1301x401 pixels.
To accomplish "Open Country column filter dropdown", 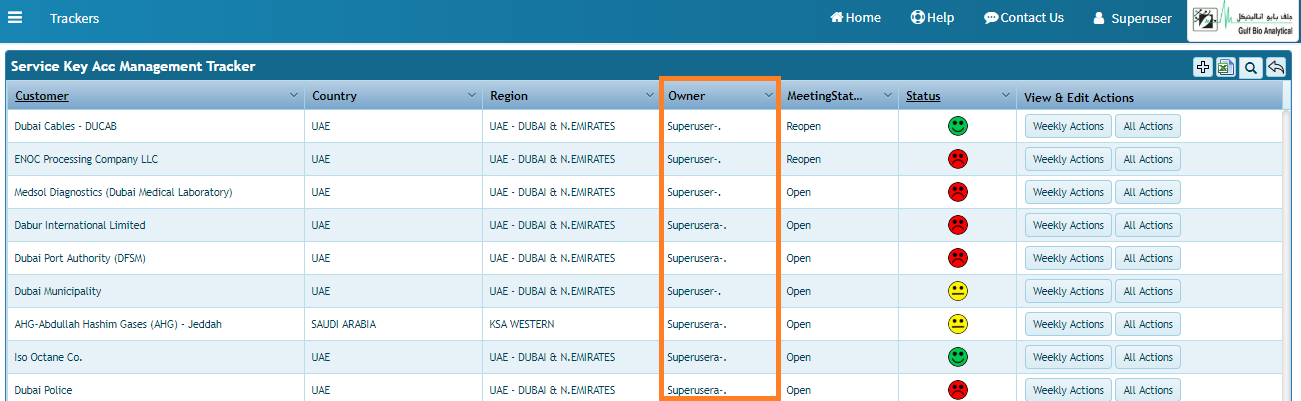I will (x=471, y=96).
